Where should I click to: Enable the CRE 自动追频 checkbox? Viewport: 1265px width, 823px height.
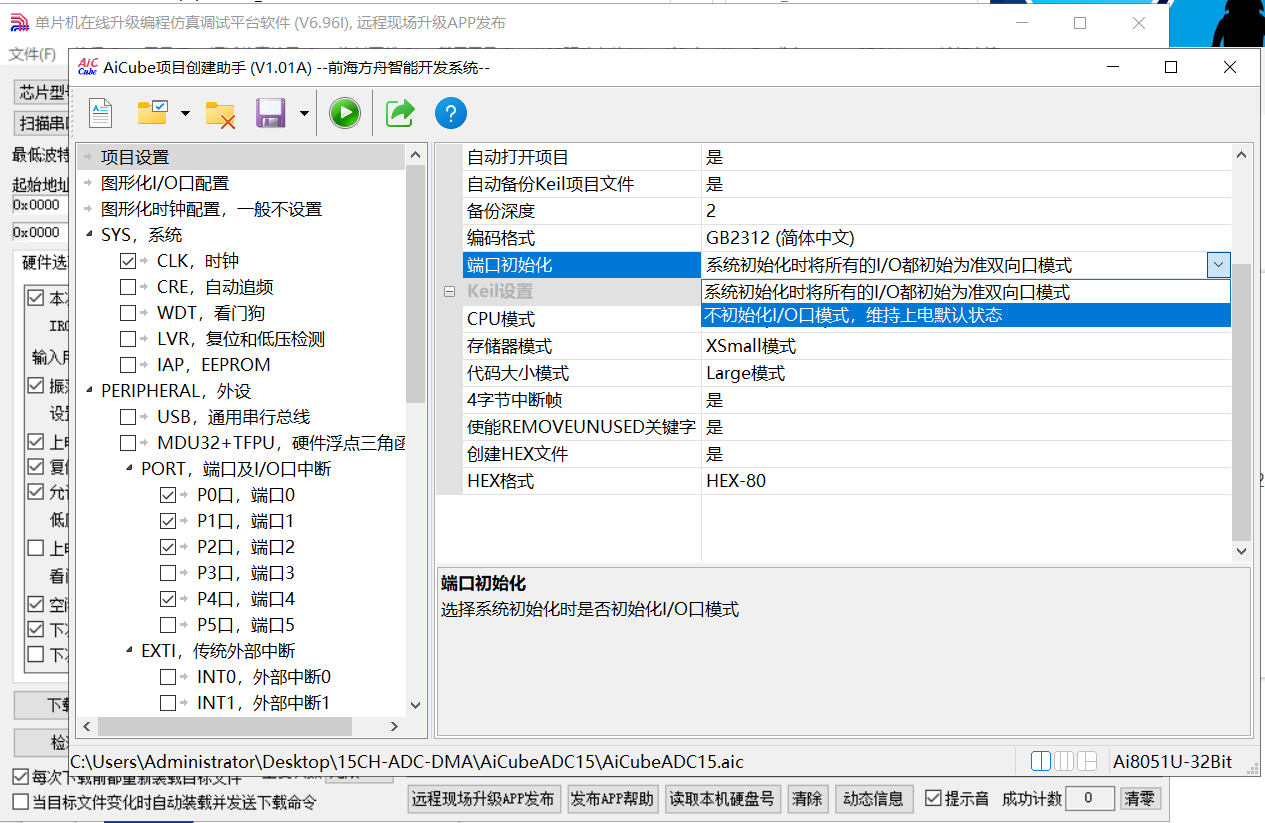[x=128, y=287]
